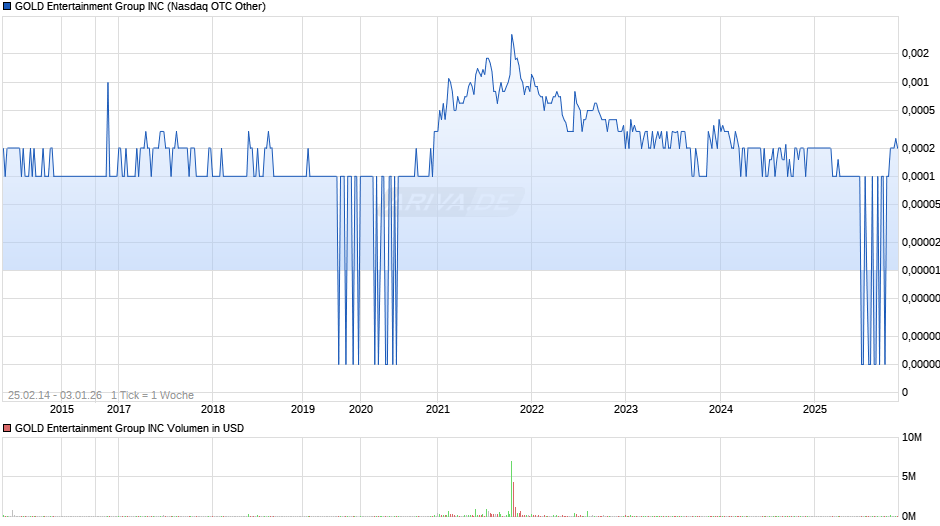This screenshot has width=940, height=526.
Task: Click the red legend square for Volumen in USD
Action: tap(7, 428)
